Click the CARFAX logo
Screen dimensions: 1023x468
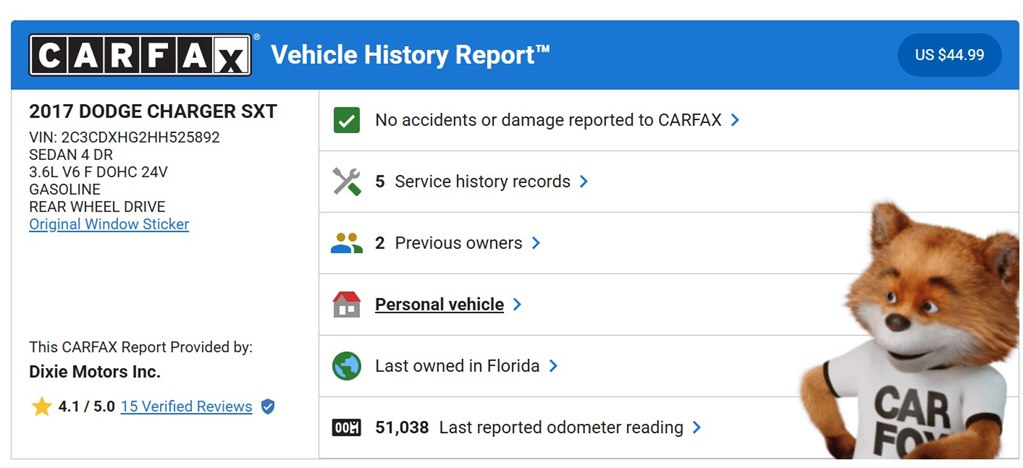[140, 55]
